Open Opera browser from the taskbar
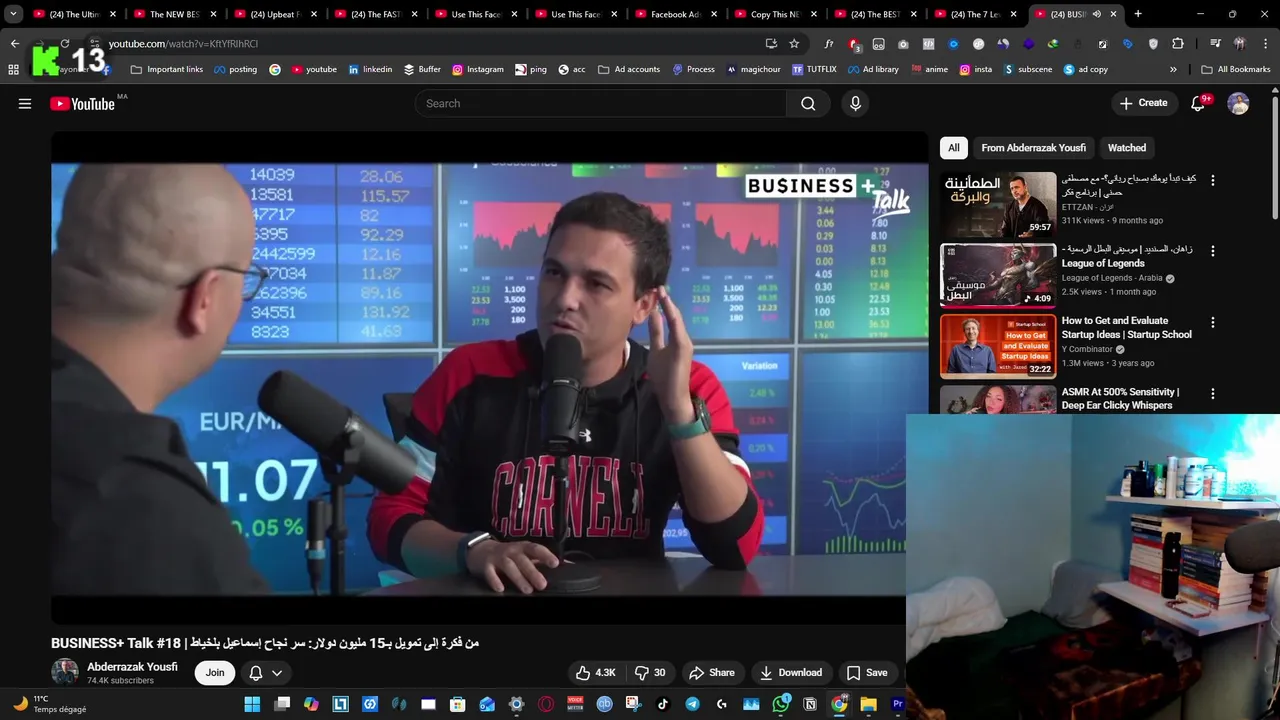This screenshot has width=1280, height=720. click(x=546, y=704)
